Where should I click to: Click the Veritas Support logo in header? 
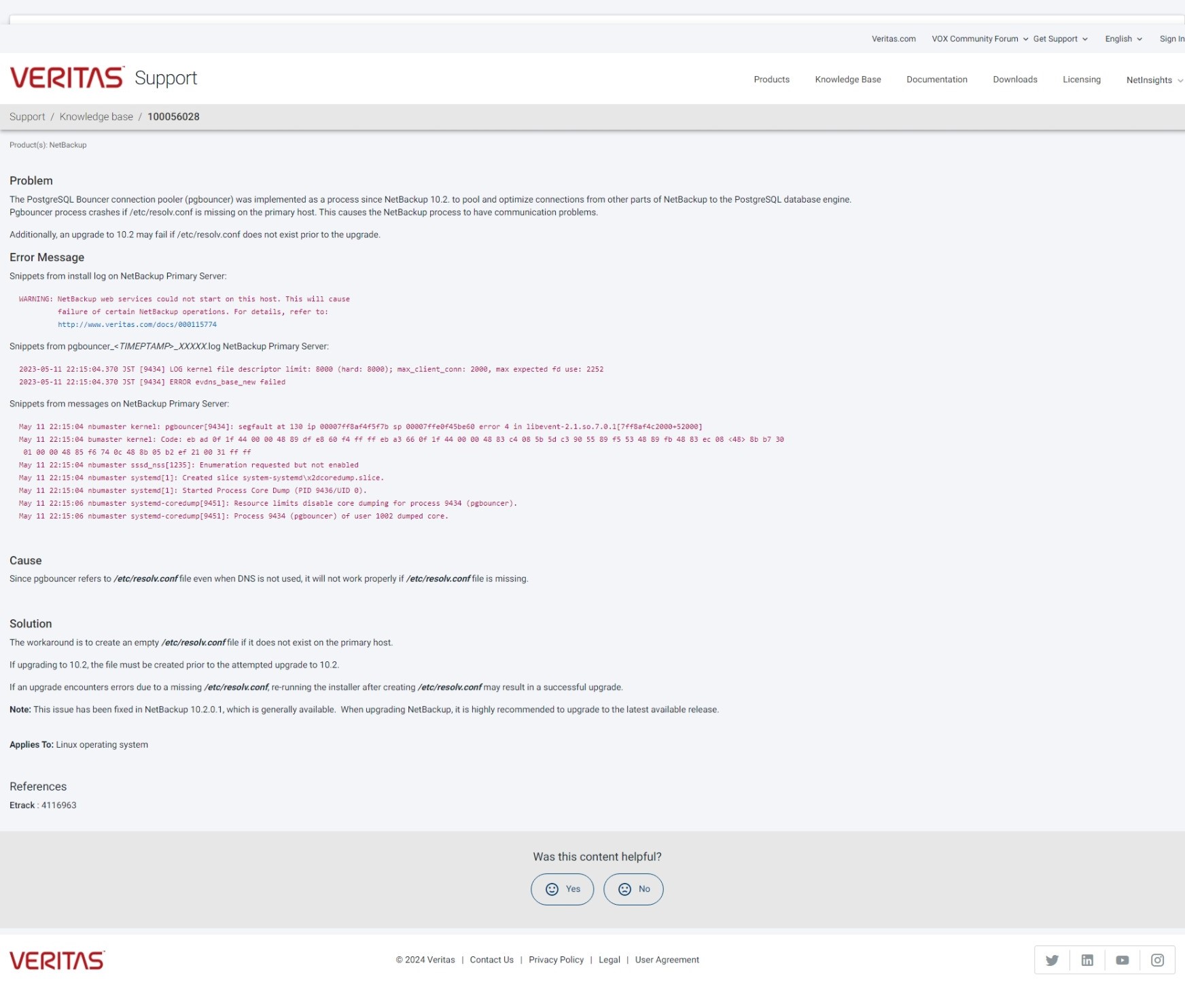tap(103, 78)
